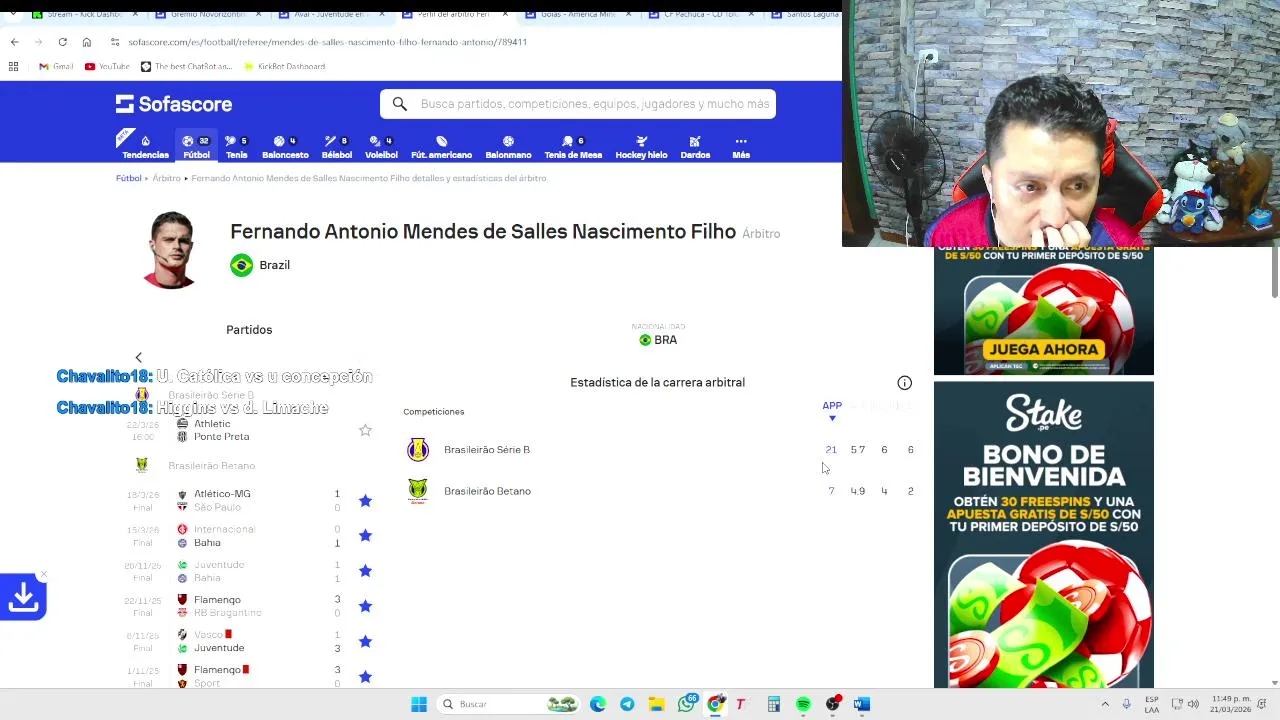Open the Fút. americano section
The width and height of the screenshot is (1280, 720).
441,147
